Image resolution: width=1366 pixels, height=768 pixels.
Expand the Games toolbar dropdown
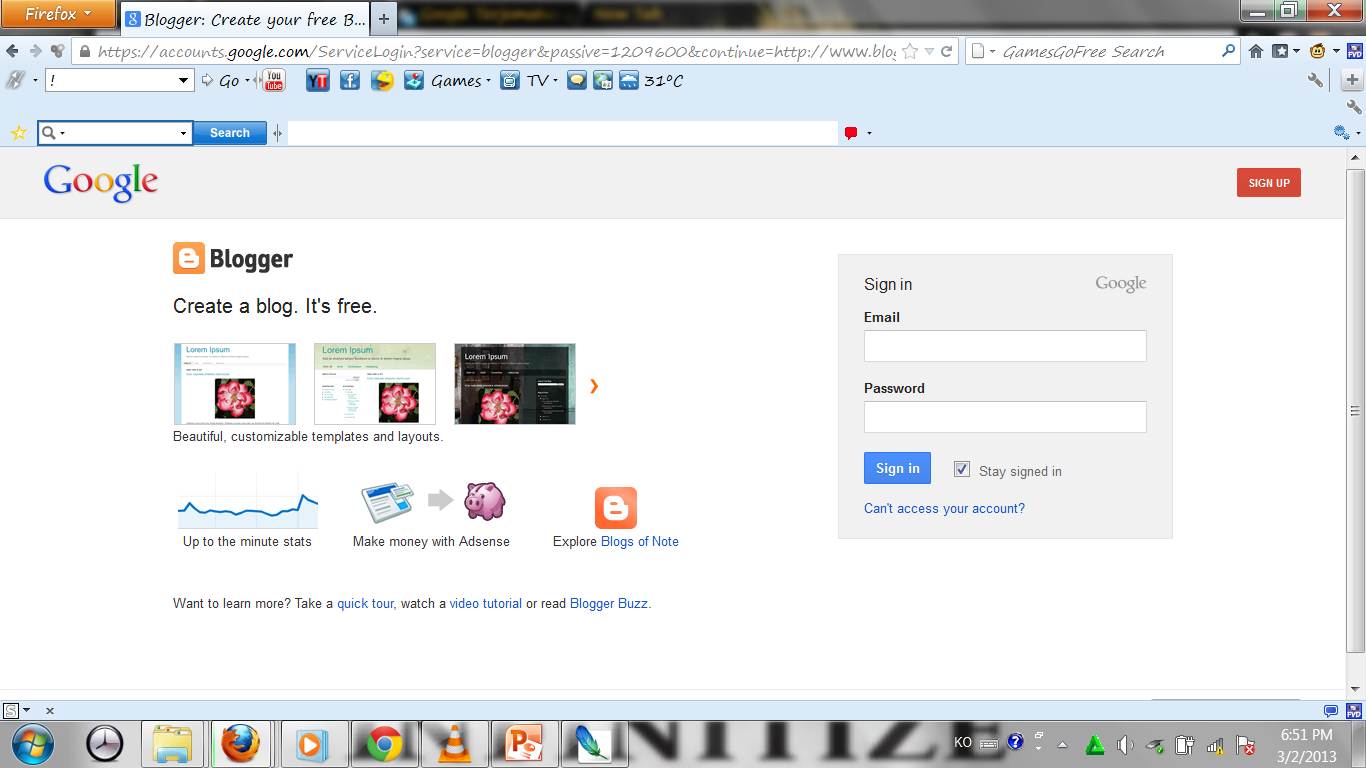[x=488, y=81]
